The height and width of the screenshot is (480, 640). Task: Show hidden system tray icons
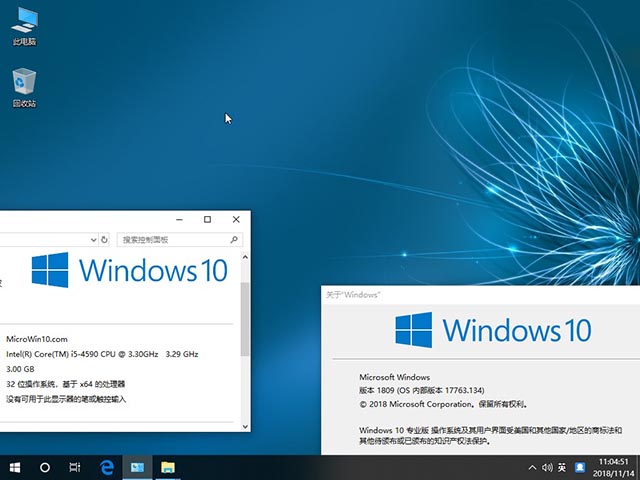pos(532,468)
